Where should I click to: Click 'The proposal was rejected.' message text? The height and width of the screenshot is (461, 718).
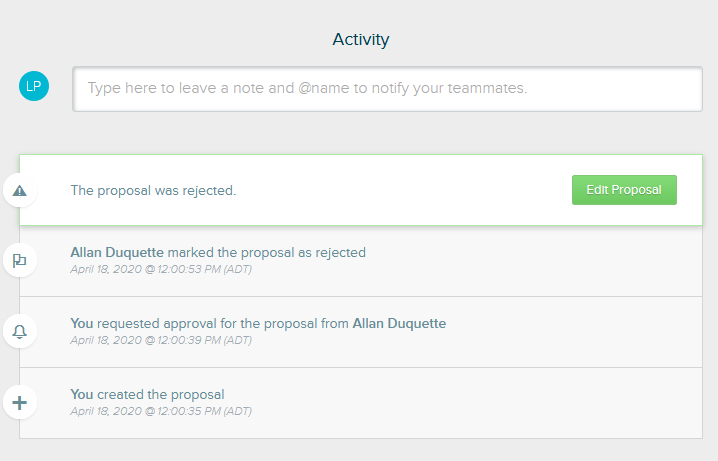(x=153, y=190)
